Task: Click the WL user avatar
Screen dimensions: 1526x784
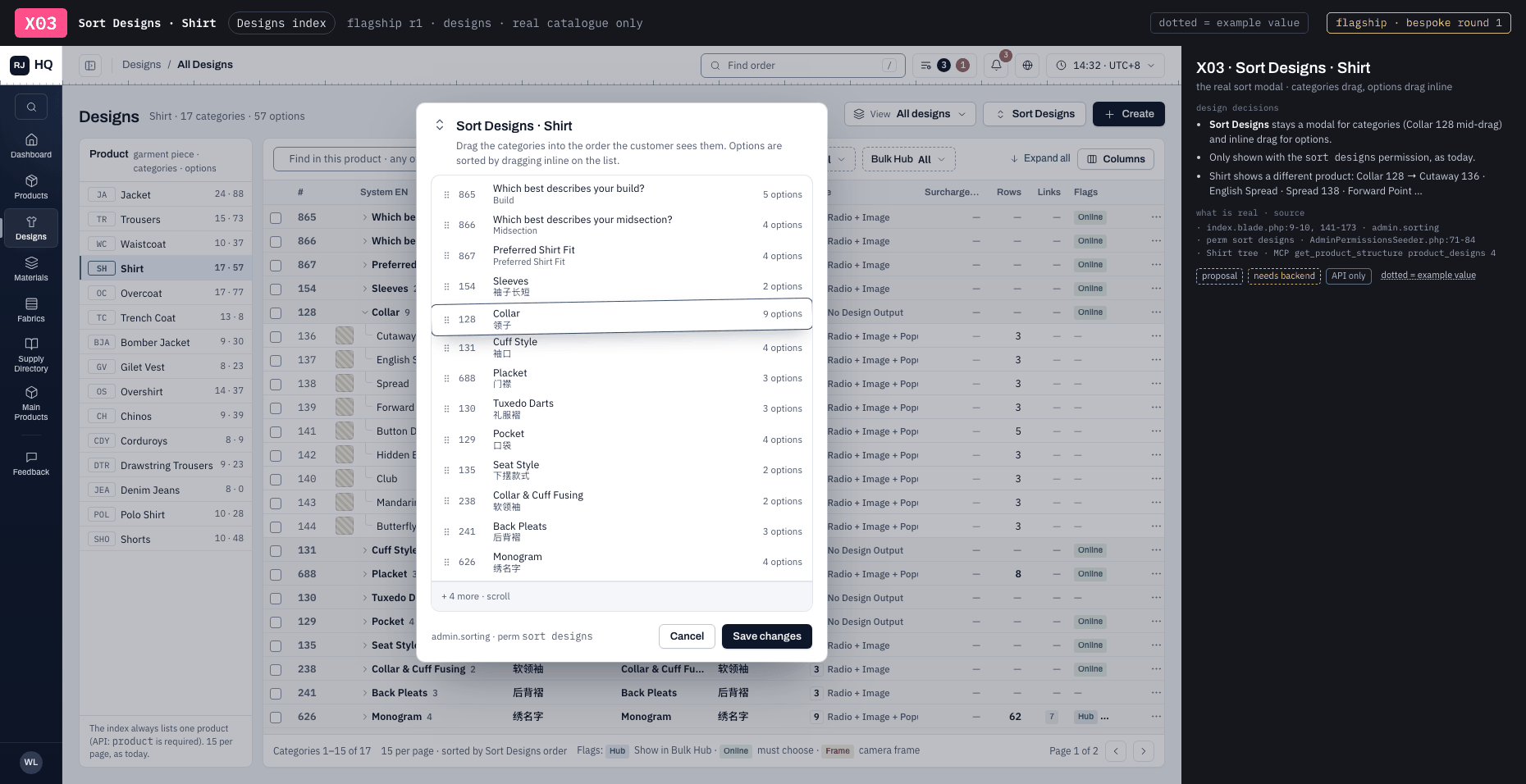Action: (x=31, y=762)
